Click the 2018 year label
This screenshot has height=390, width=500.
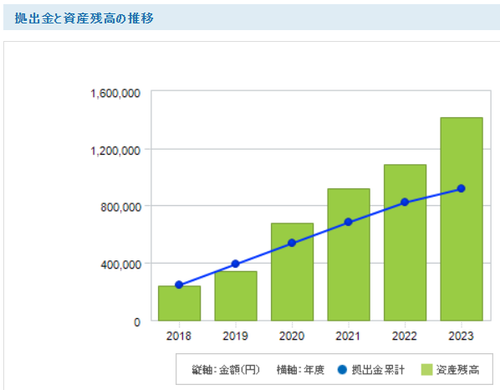(179, 336)
